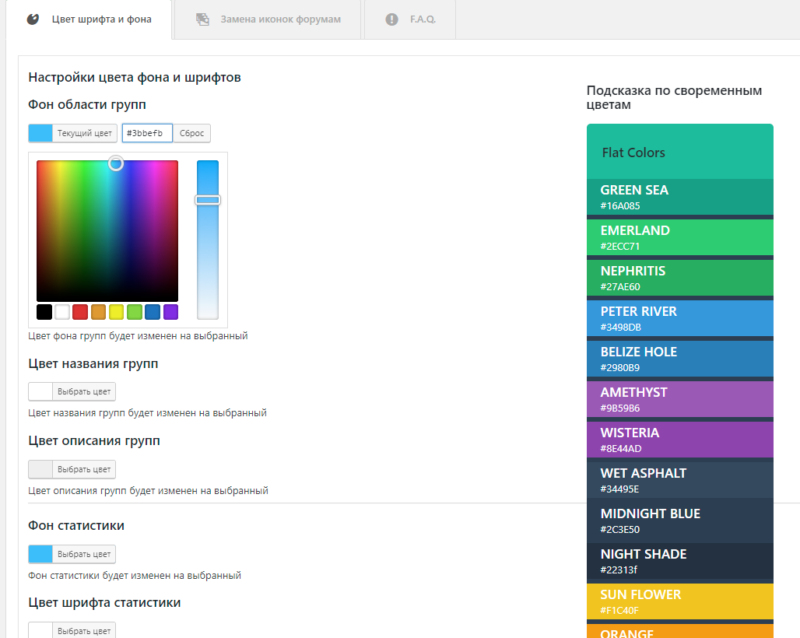800x638 pixels.
Task: Open the 'Замена иконок форумам' tab
Action: pyautogui.click(x=276, y=19)
